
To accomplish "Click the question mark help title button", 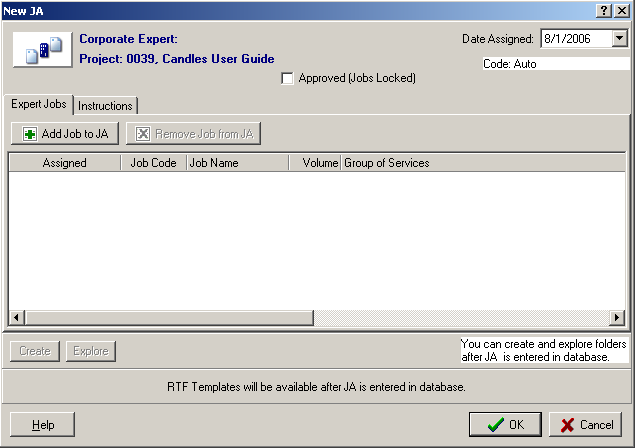I will 604,9.
